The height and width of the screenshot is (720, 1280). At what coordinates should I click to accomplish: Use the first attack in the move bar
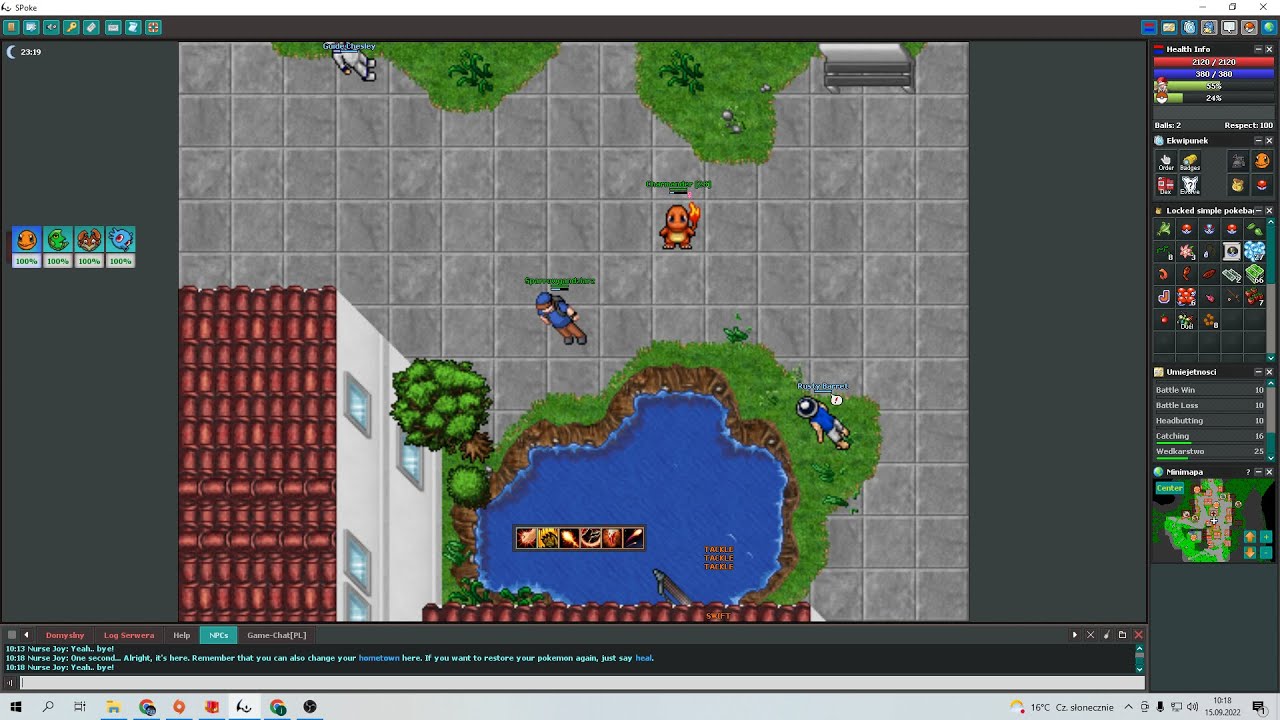click(x=527, y=539)
